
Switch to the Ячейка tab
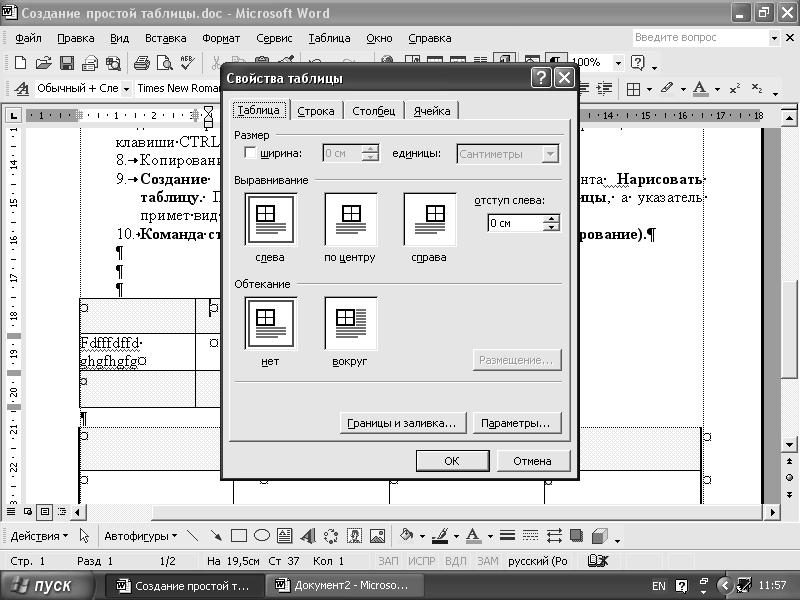pyautogui.click(x=432, y=111)
